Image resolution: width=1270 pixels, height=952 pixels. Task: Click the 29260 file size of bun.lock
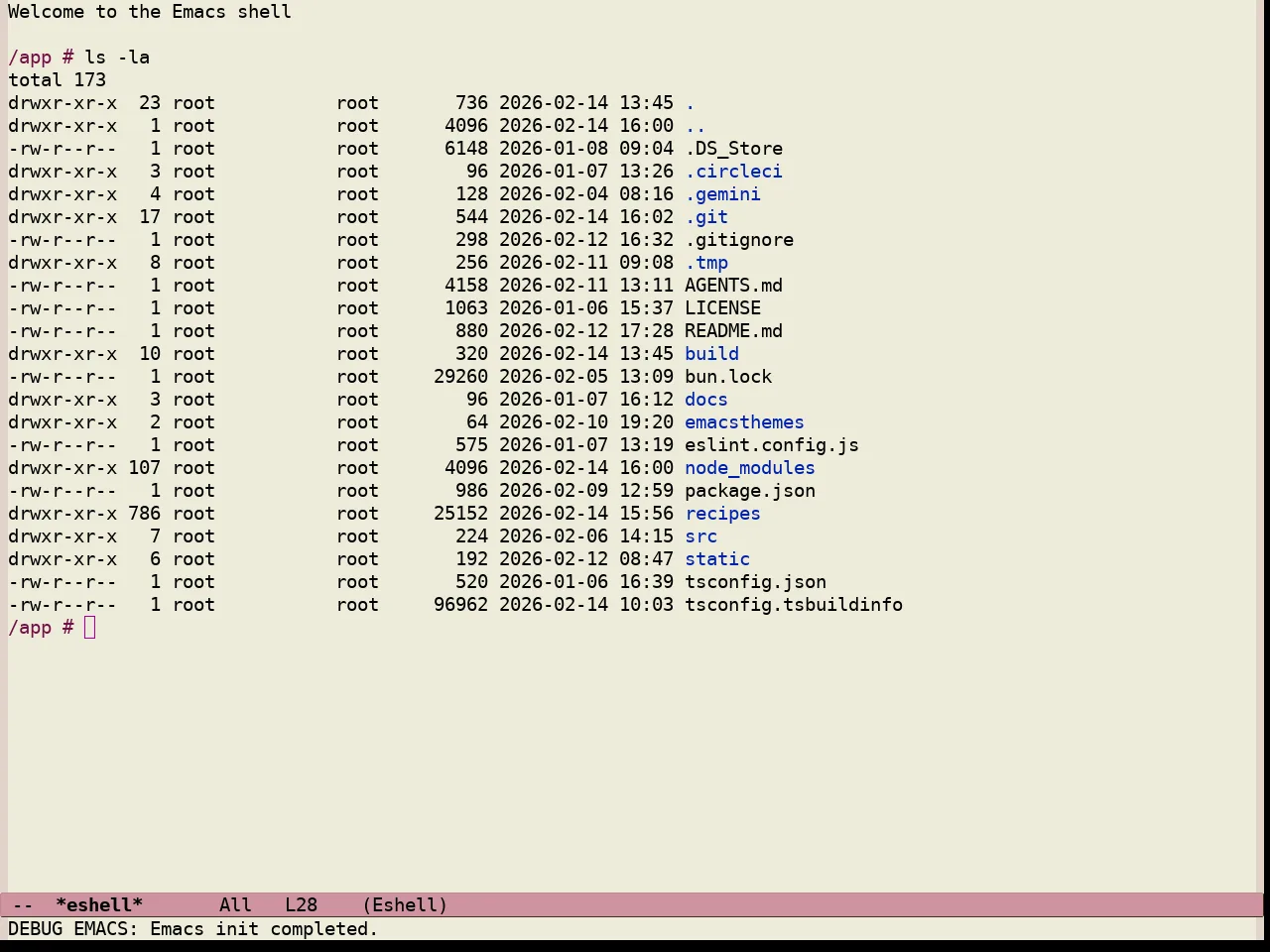(x=460, y=377)
